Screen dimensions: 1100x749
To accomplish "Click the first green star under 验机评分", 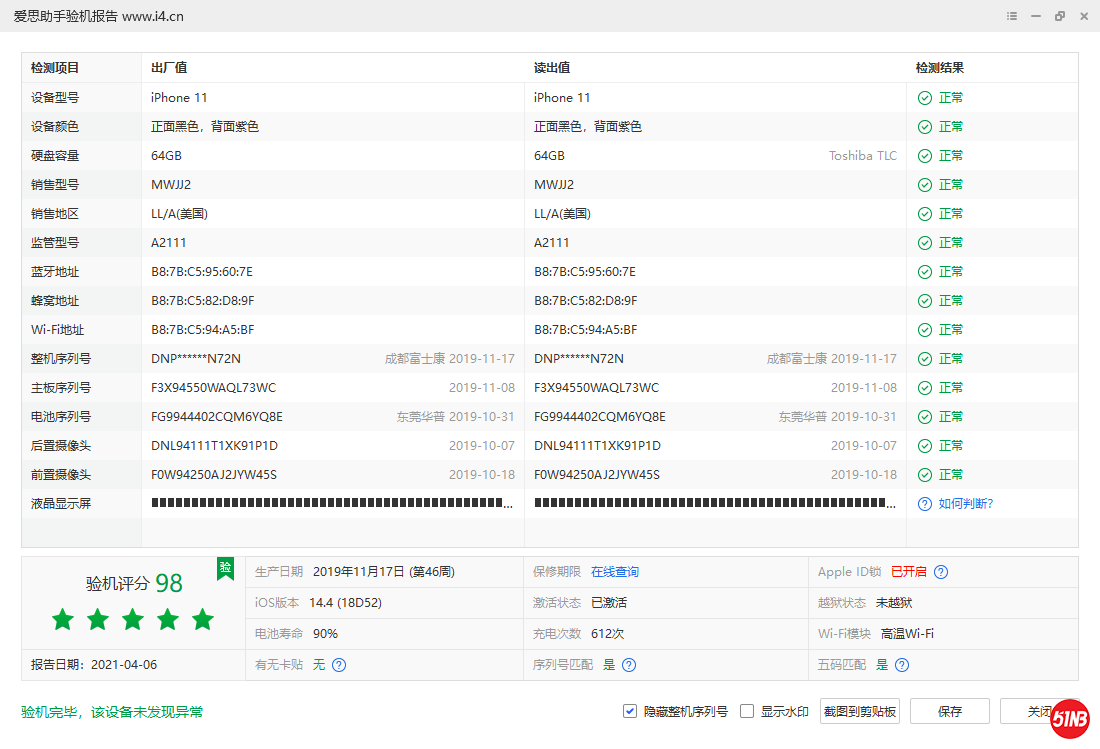I will (63, 620).
